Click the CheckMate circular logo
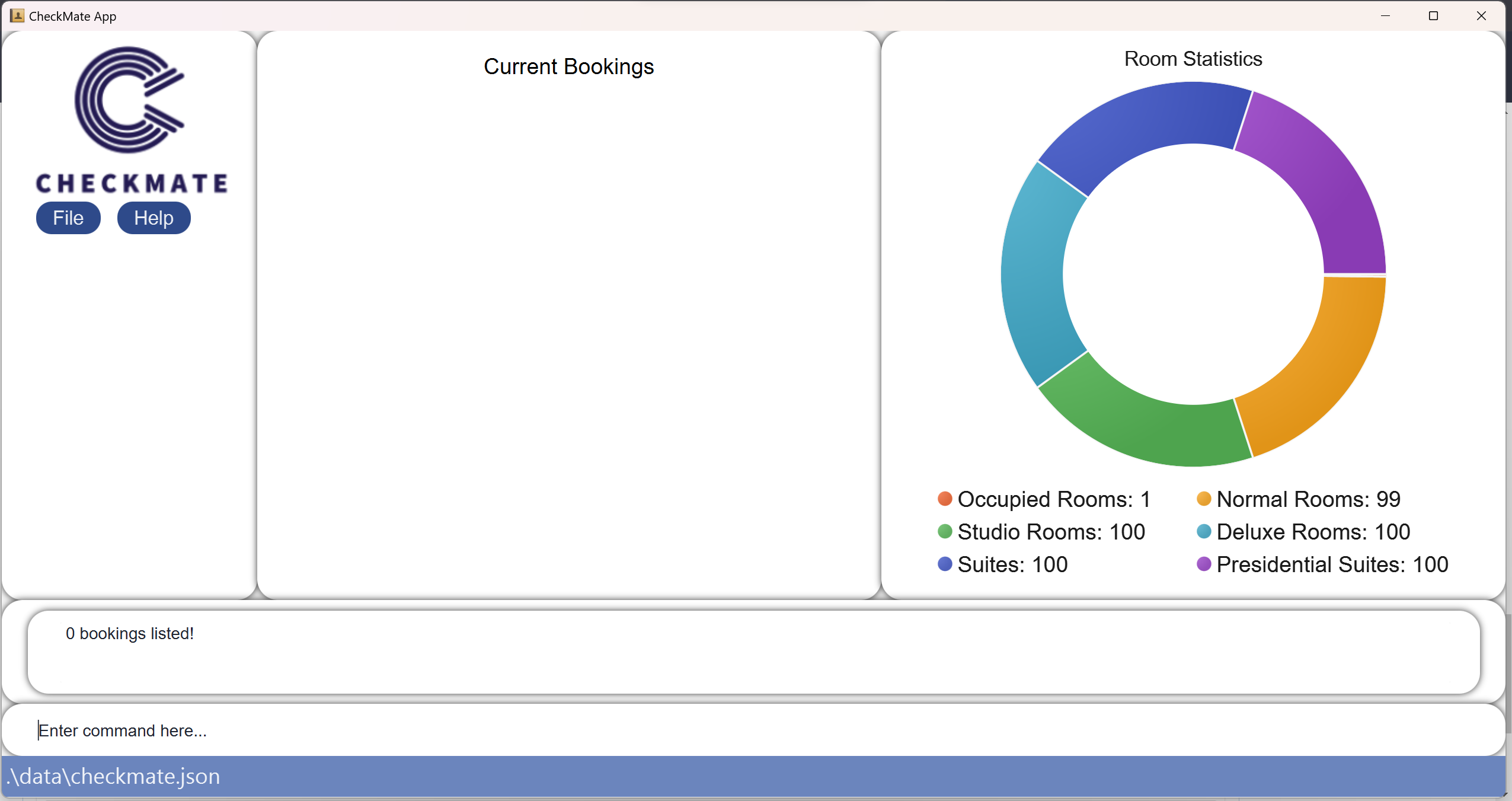1512x801 pixels. click(x=129, y=100)
